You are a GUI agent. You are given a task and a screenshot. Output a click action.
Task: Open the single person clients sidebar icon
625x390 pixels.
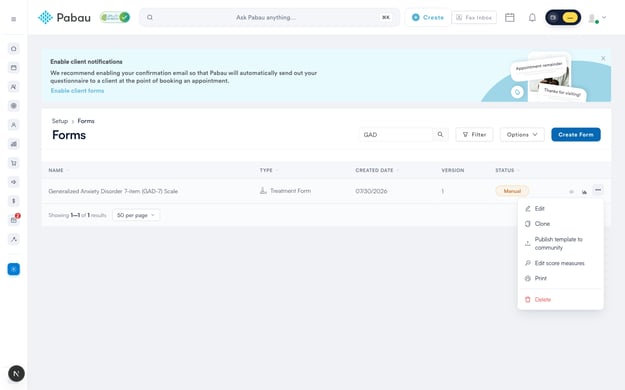[14, 125]
